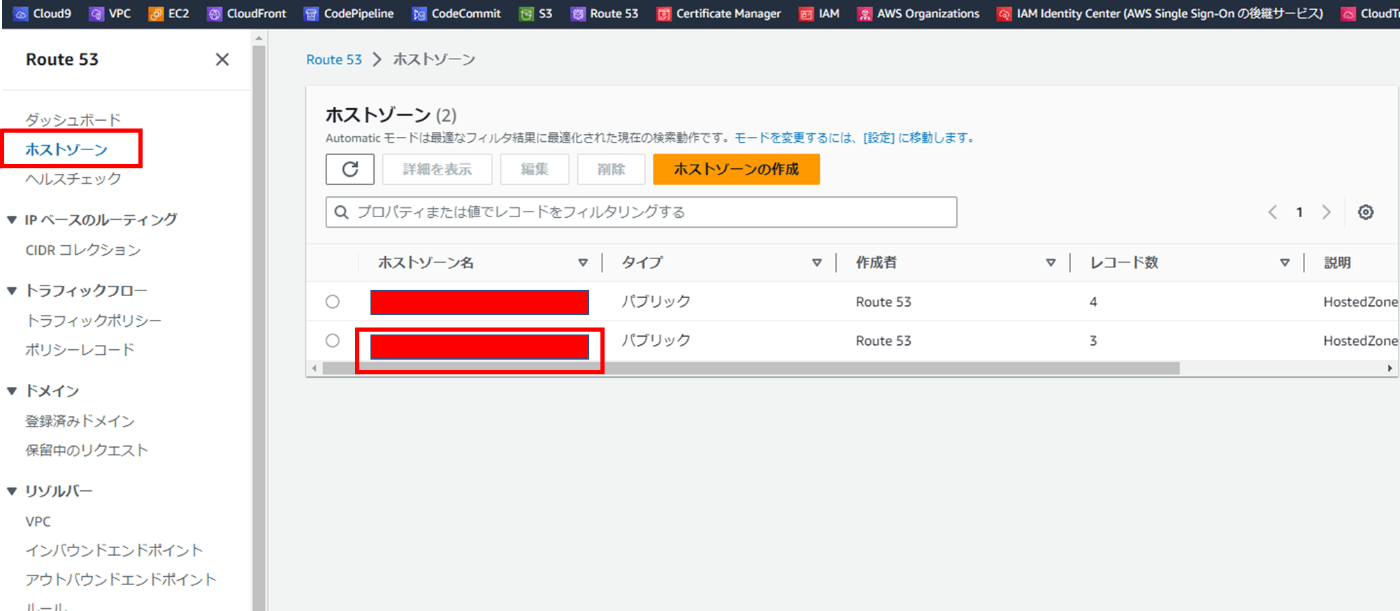Click the table's horizontal scrollbar
This screenshot has width=1400, height=611.
[x=751, y=368]
